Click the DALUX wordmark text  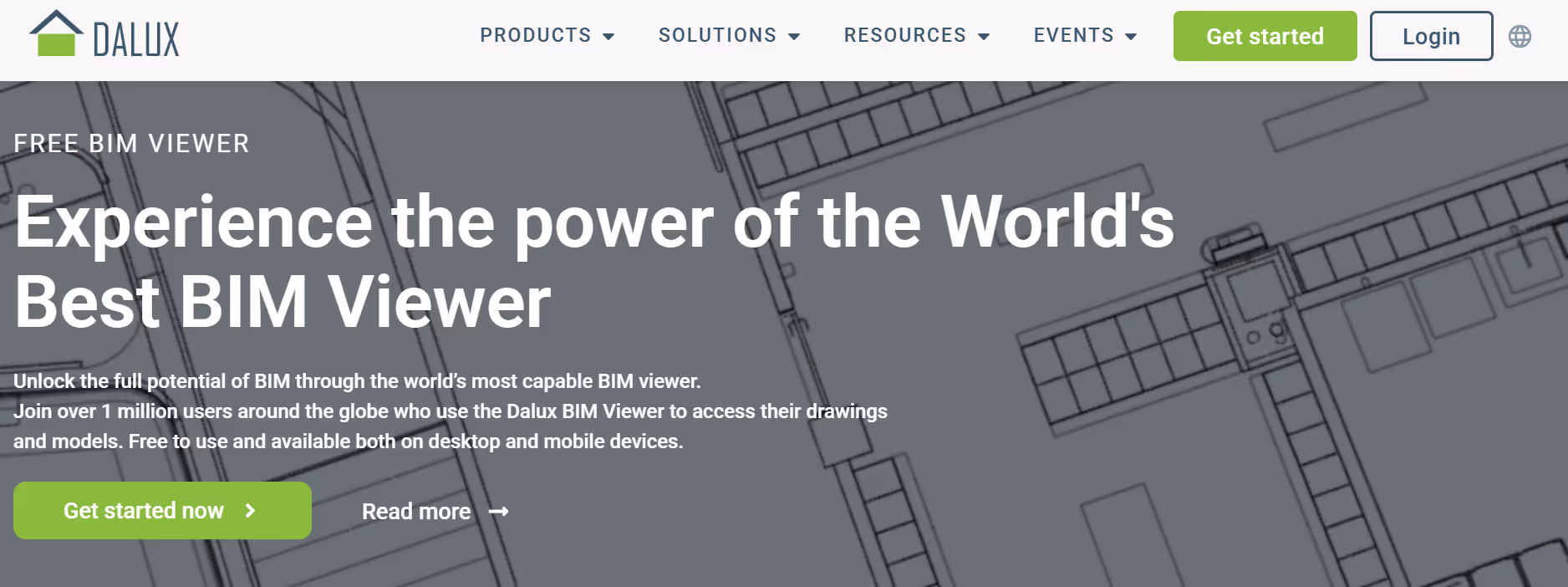click(136, 39)
